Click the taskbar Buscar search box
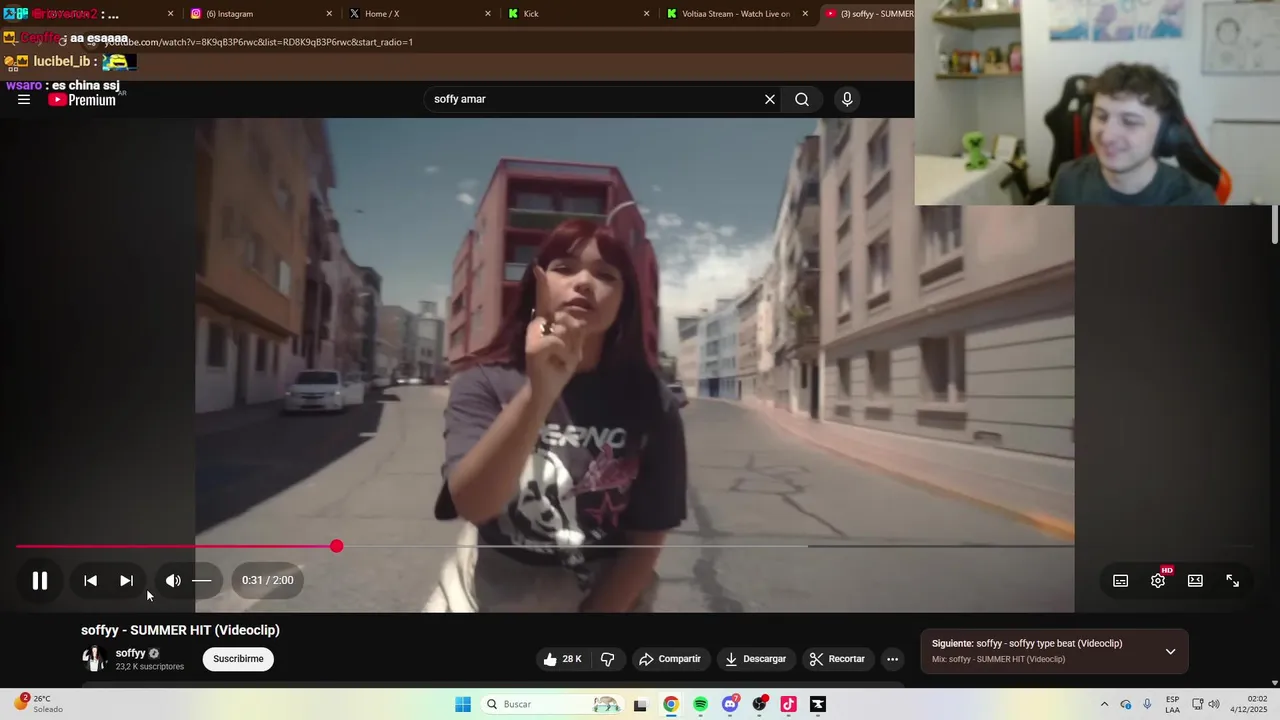Viewport: 1280px width, 720px height. coord(551,704)
